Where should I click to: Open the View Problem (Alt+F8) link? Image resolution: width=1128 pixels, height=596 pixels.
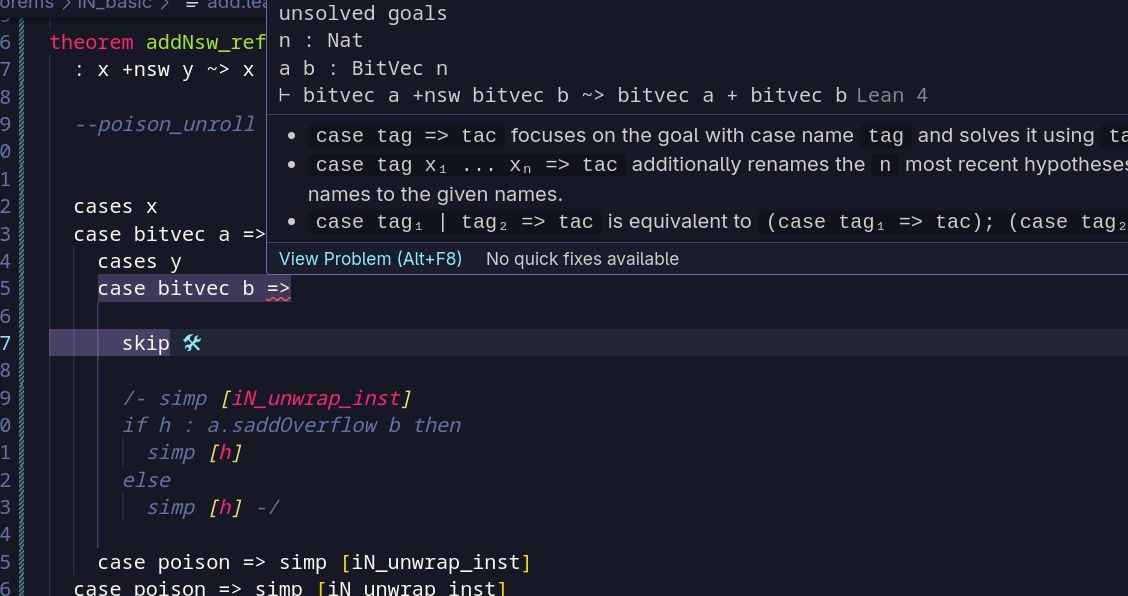(370, 259)
